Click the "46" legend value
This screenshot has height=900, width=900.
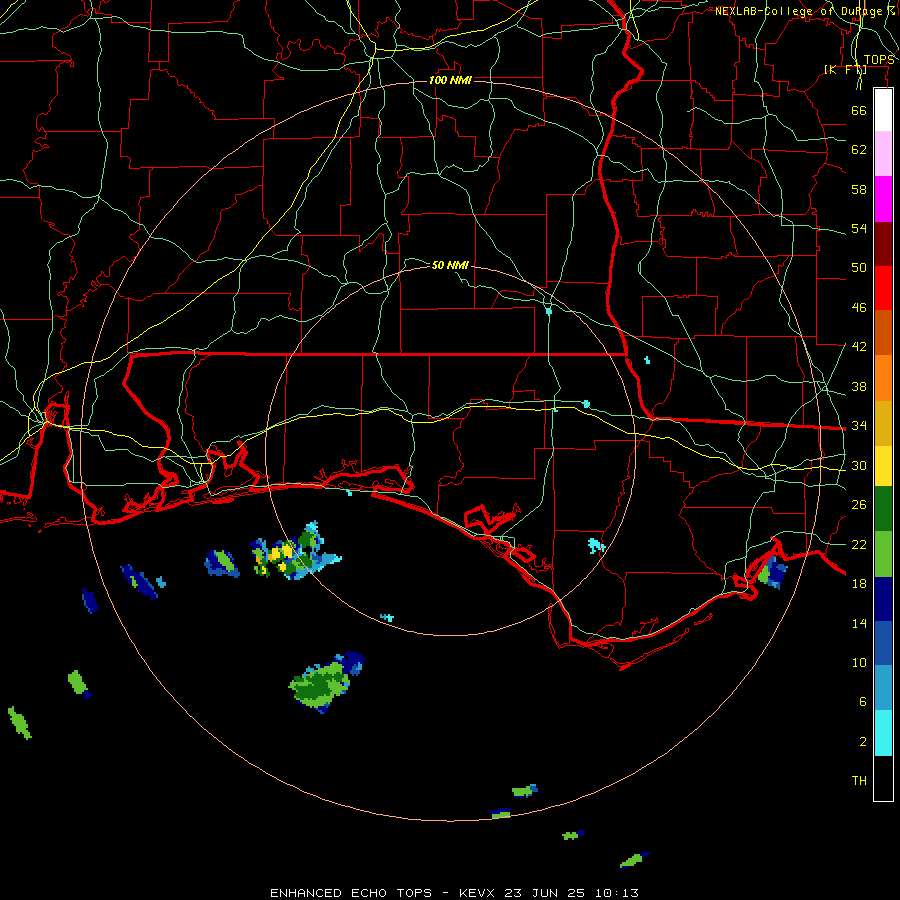[x=859, y=308]
